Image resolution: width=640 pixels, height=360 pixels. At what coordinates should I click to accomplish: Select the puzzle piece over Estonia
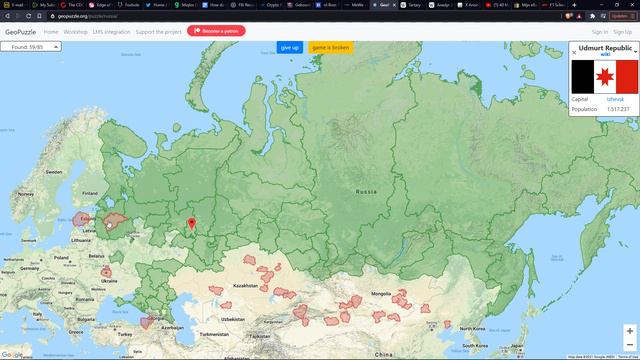click(x=81, y=220)
